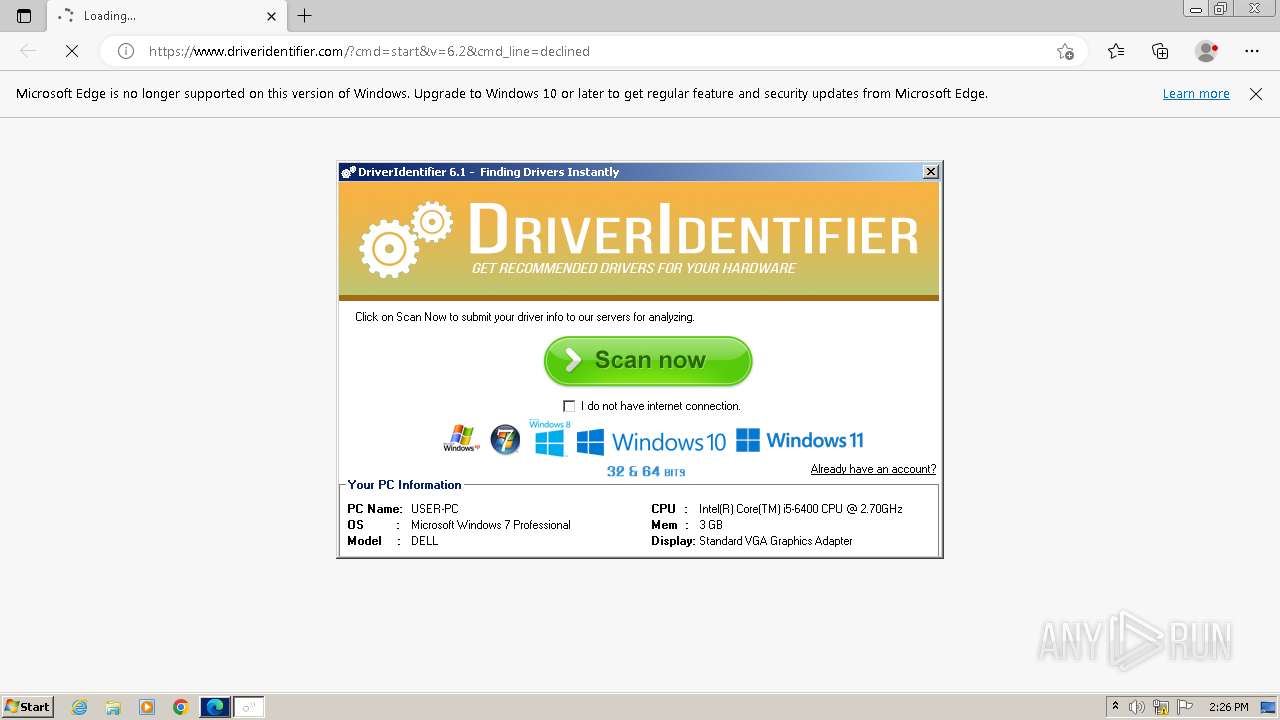Open the tab actions menu
Image resolution: width=1280 pixels, height=720 pixels.
pyautogui.click(x=24, y=16)
